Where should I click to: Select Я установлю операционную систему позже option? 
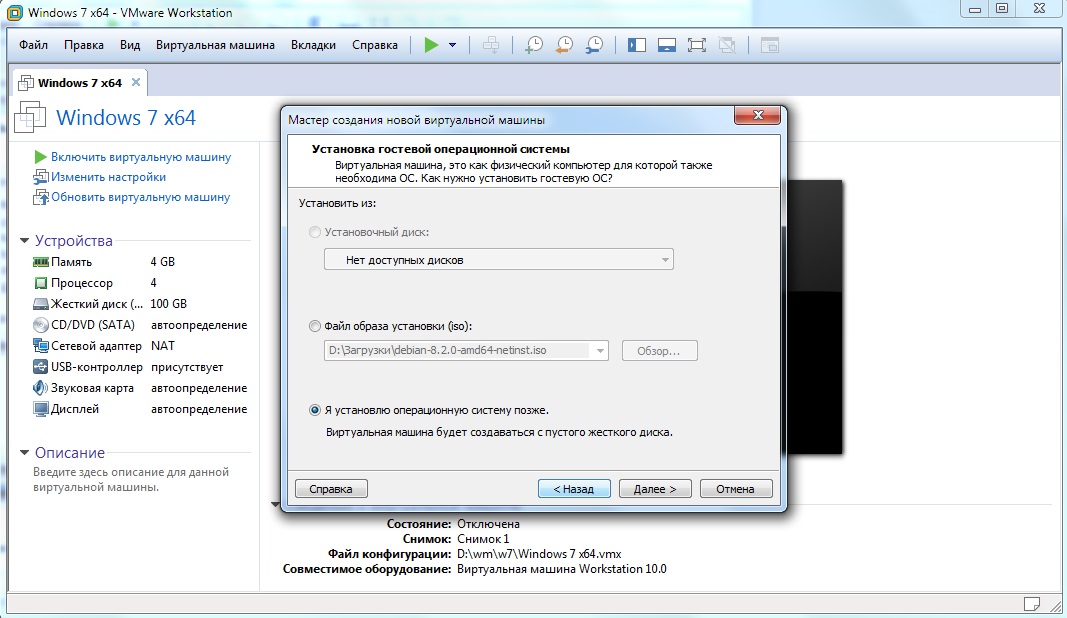point(314,410)
